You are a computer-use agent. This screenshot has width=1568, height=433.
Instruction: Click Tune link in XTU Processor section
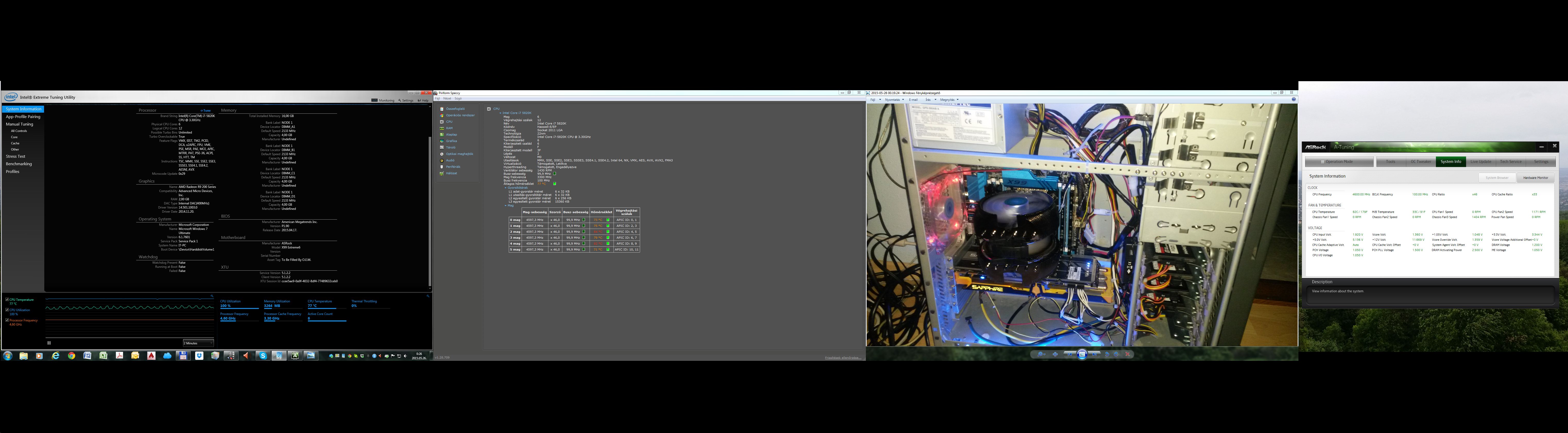point(206,110)
